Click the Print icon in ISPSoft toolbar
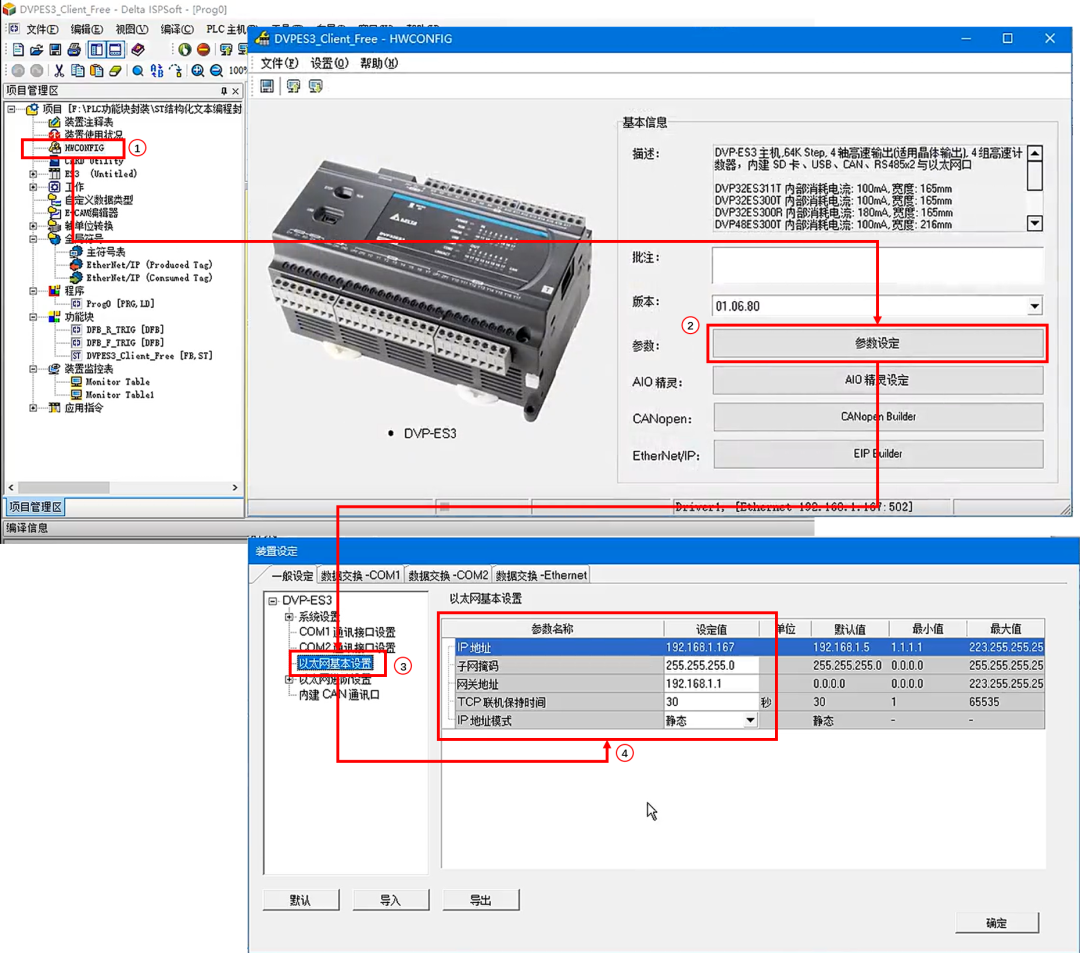 click(74, 50)
